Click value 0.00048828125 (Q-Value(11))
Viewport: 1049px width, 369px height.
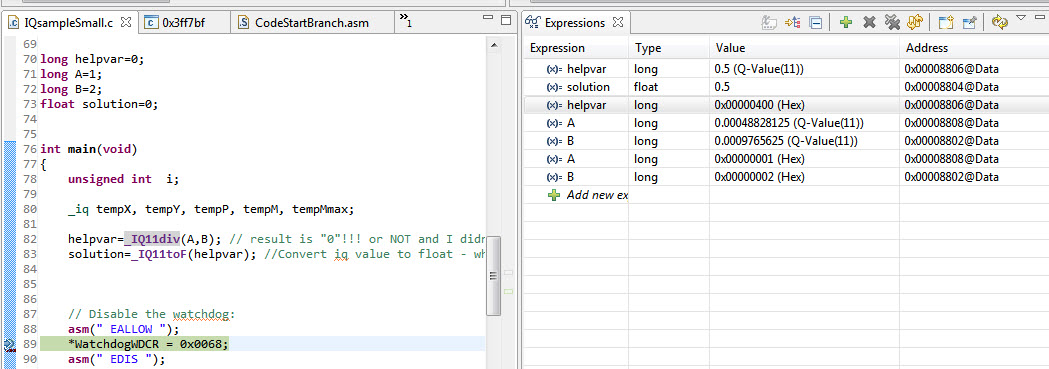point(803,123)
